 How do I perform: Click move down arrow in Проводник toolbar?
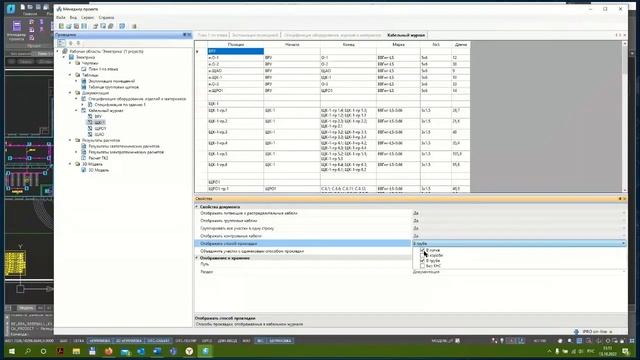tap(78, 43)
